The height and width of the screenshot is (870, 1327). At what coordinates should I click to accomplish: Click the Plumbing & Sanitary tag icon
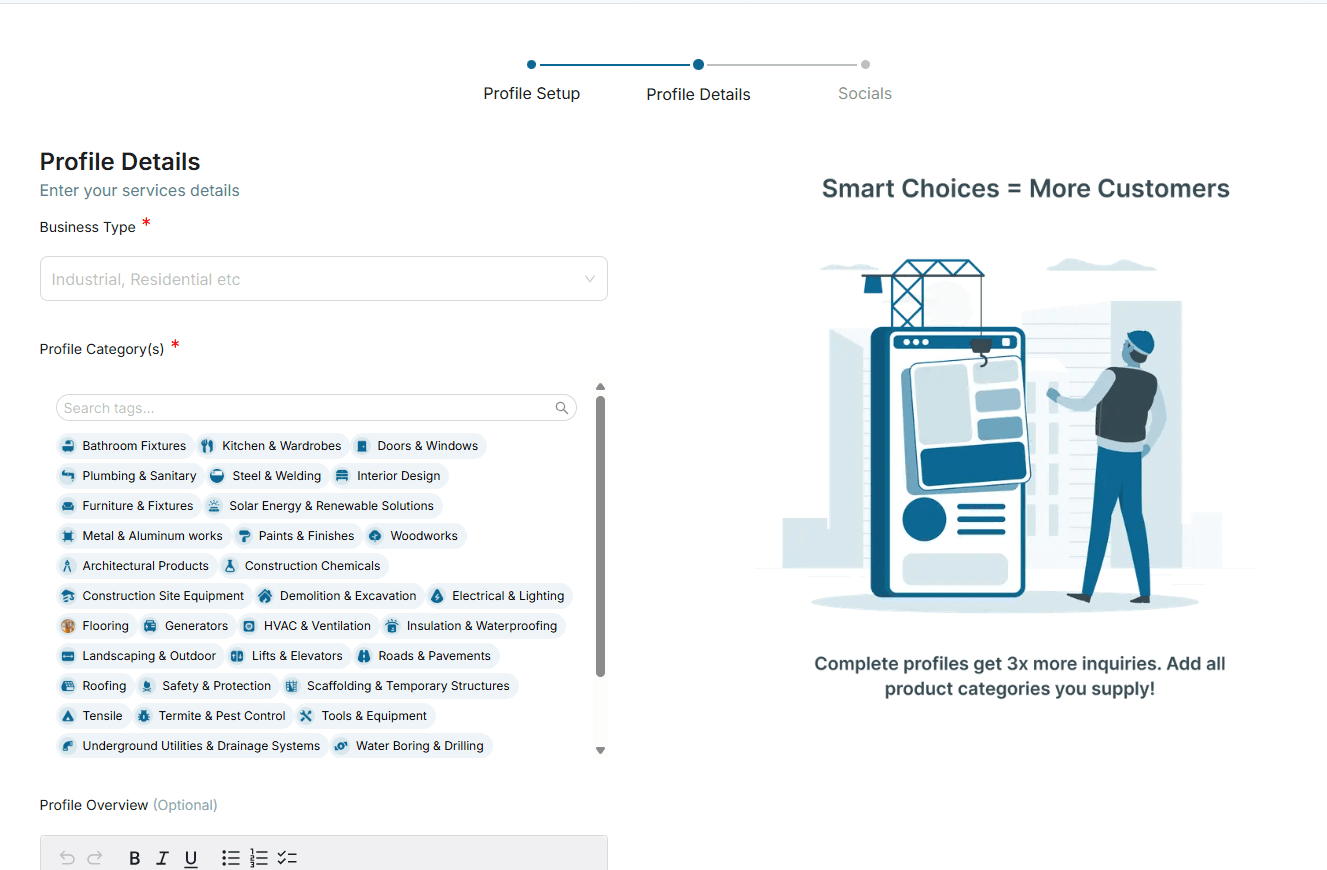click(x=68, y=476)
